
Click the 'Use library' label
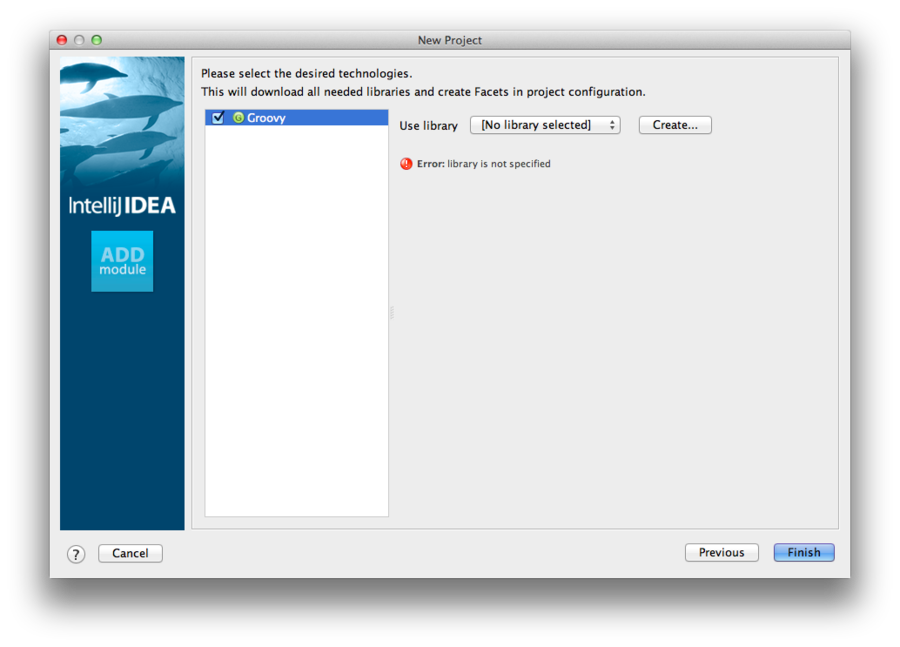[x=429, y=126]
